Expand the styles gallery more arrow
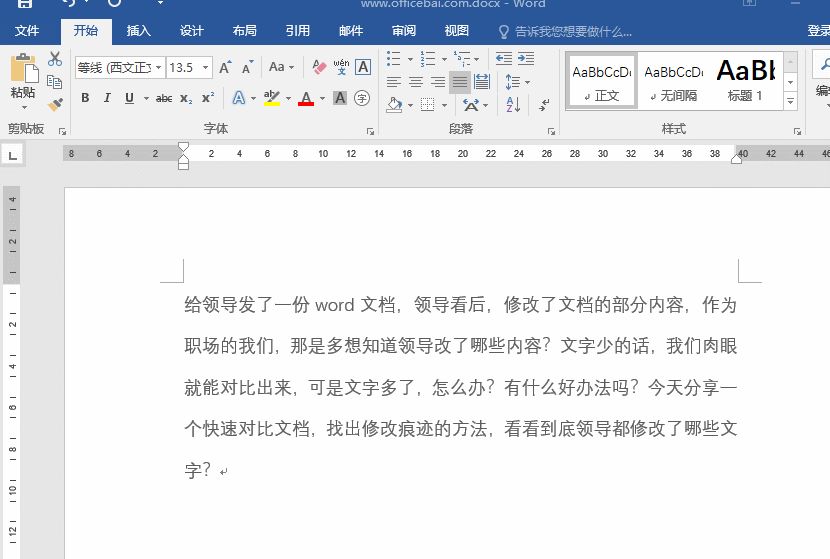The image size is (830, 559). tap(790, 102)
